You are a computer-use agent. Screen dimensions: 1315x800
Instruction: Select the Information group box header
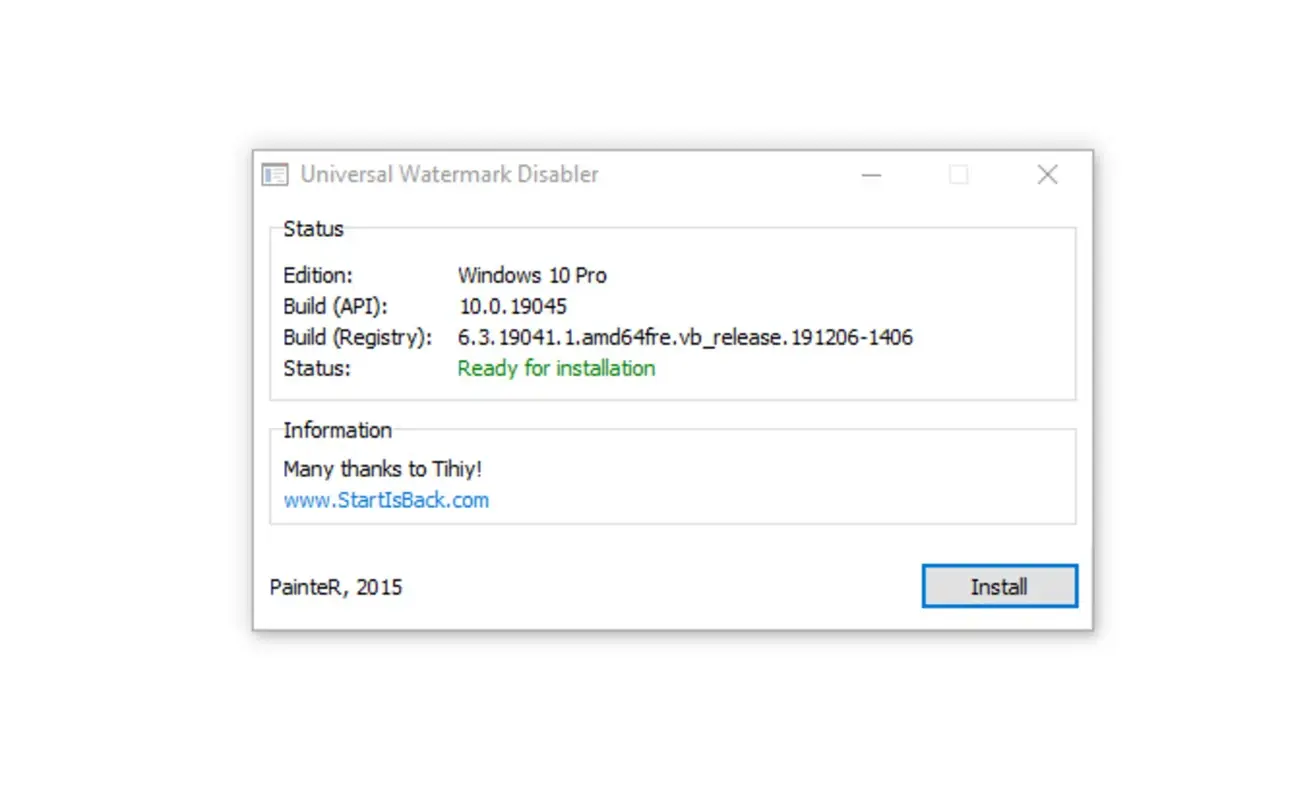(x=335, y=430)
